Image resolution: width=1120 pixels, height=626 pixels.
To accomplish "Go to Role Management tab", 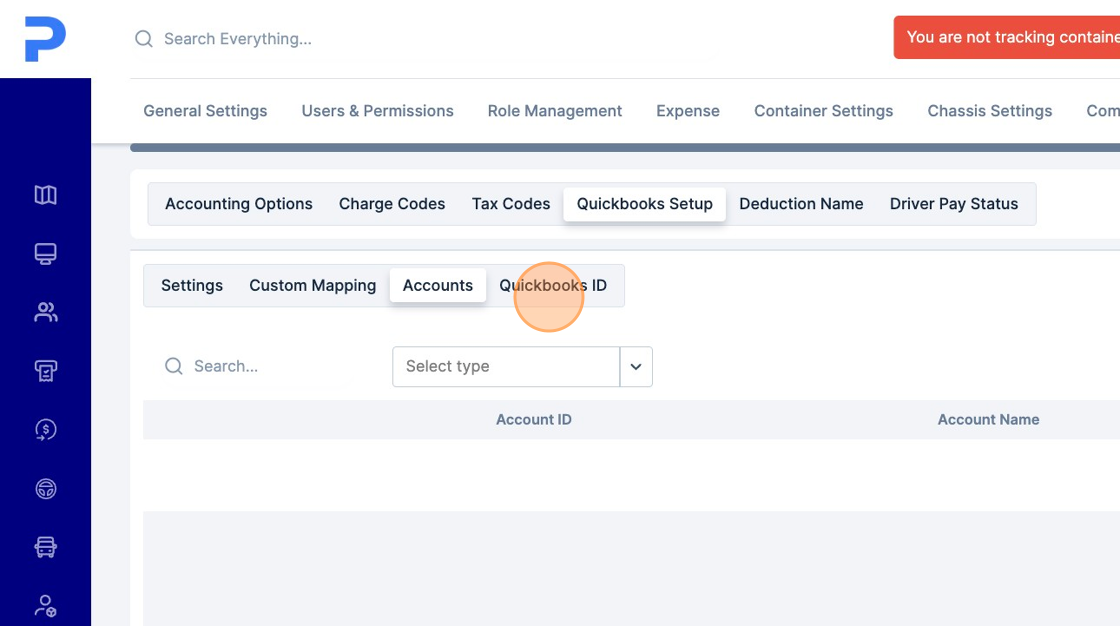I will (555, 111).
